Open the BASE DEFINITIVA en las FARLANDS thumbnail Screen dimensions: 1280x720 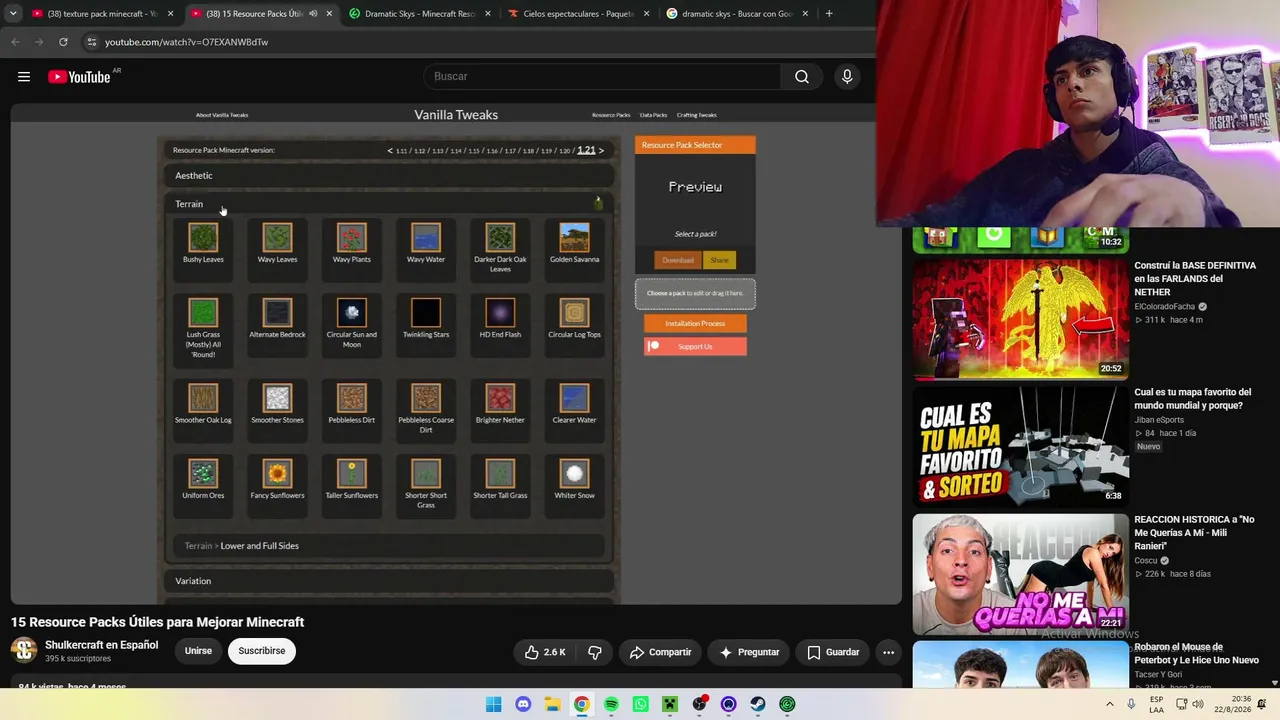(1020, 319)
